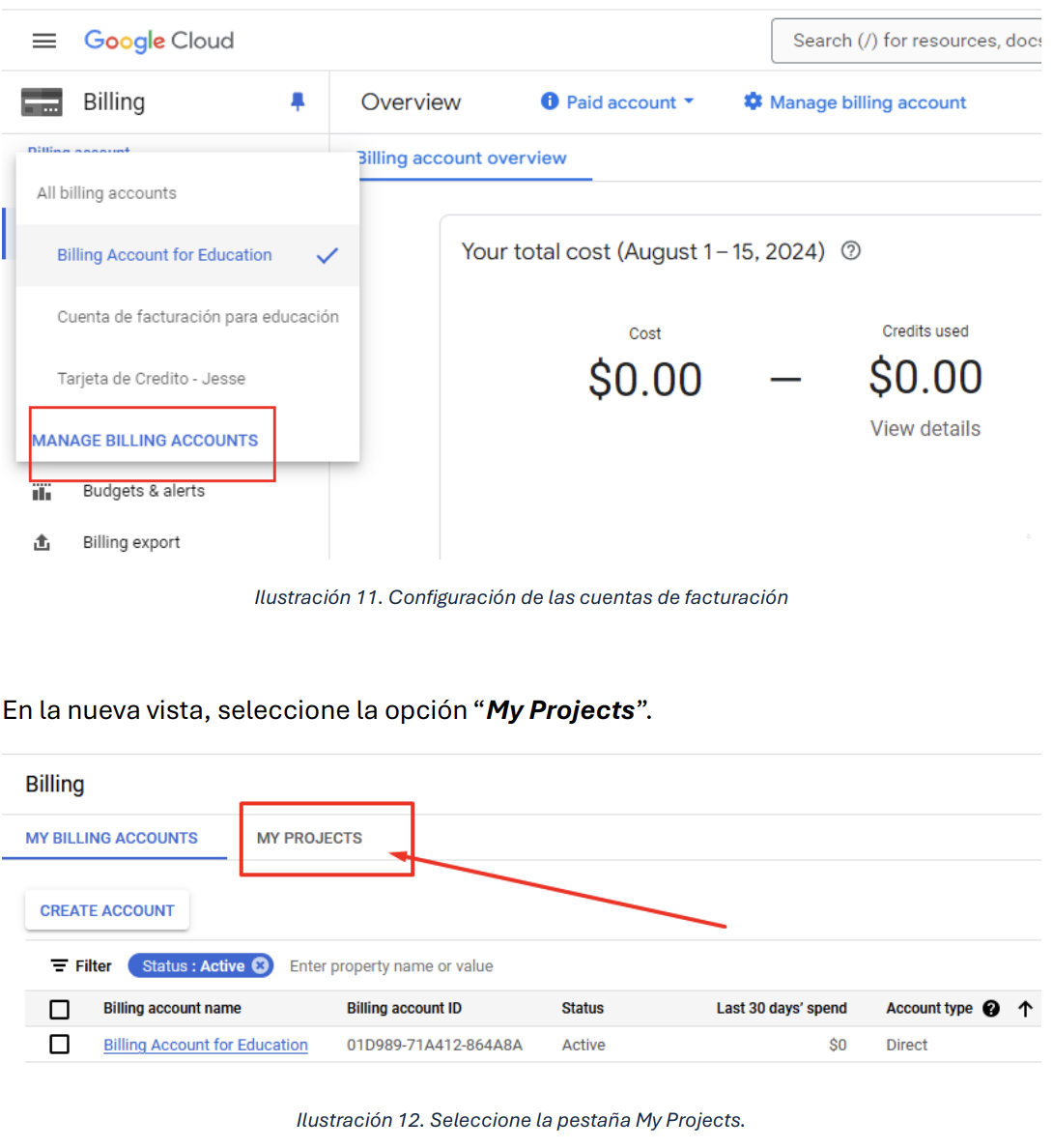The width and height of the screenshot is (1053, 1148).
Task: Sort by Account type using the arrow
Action: [x=1025, y=1009]
